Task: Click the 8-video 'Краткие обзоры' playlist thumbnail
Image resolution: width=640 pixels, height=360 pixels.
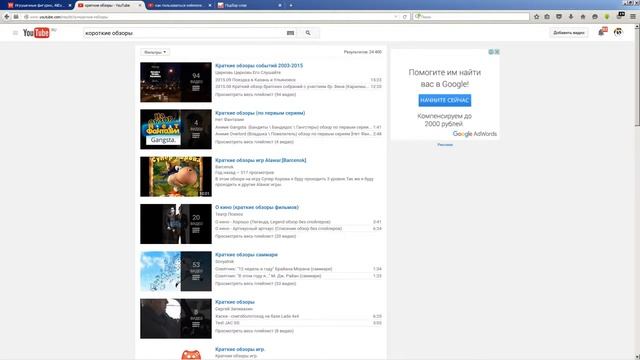Action: pyautogui.click(x=176, y=319)
